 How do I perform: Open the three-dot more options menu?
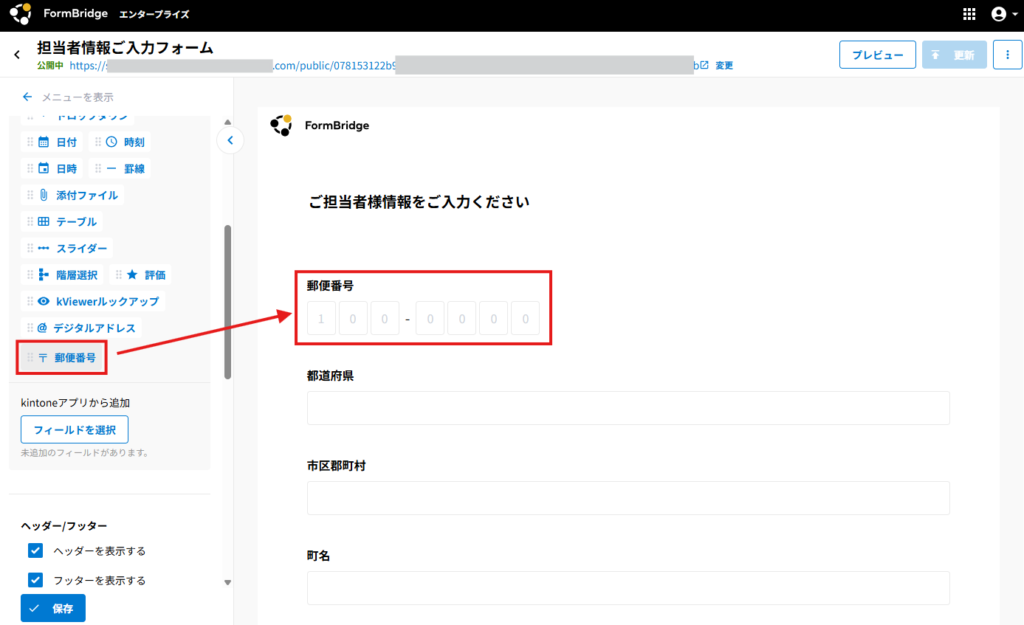(1007, 55)
